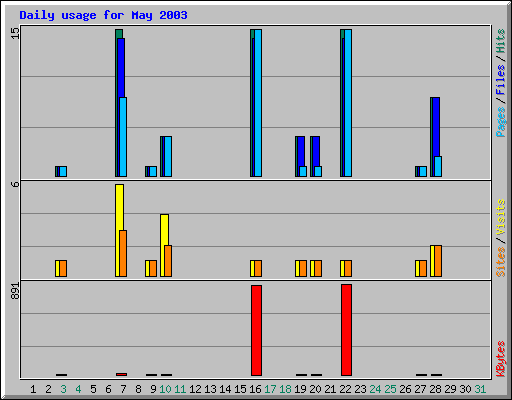Click the 'KBytes' legend label
Image resolution: width=512 pixels, height=400 pixels.
500,359
